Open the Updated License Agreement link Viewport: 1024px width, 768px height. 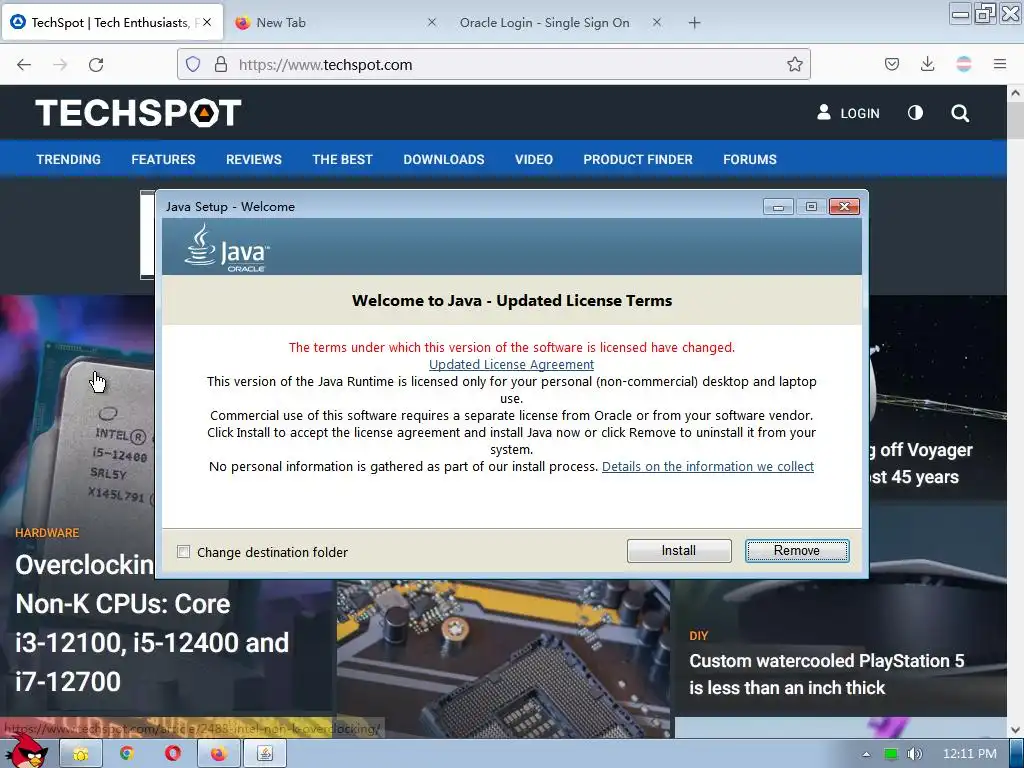click(x=511, y=364)
